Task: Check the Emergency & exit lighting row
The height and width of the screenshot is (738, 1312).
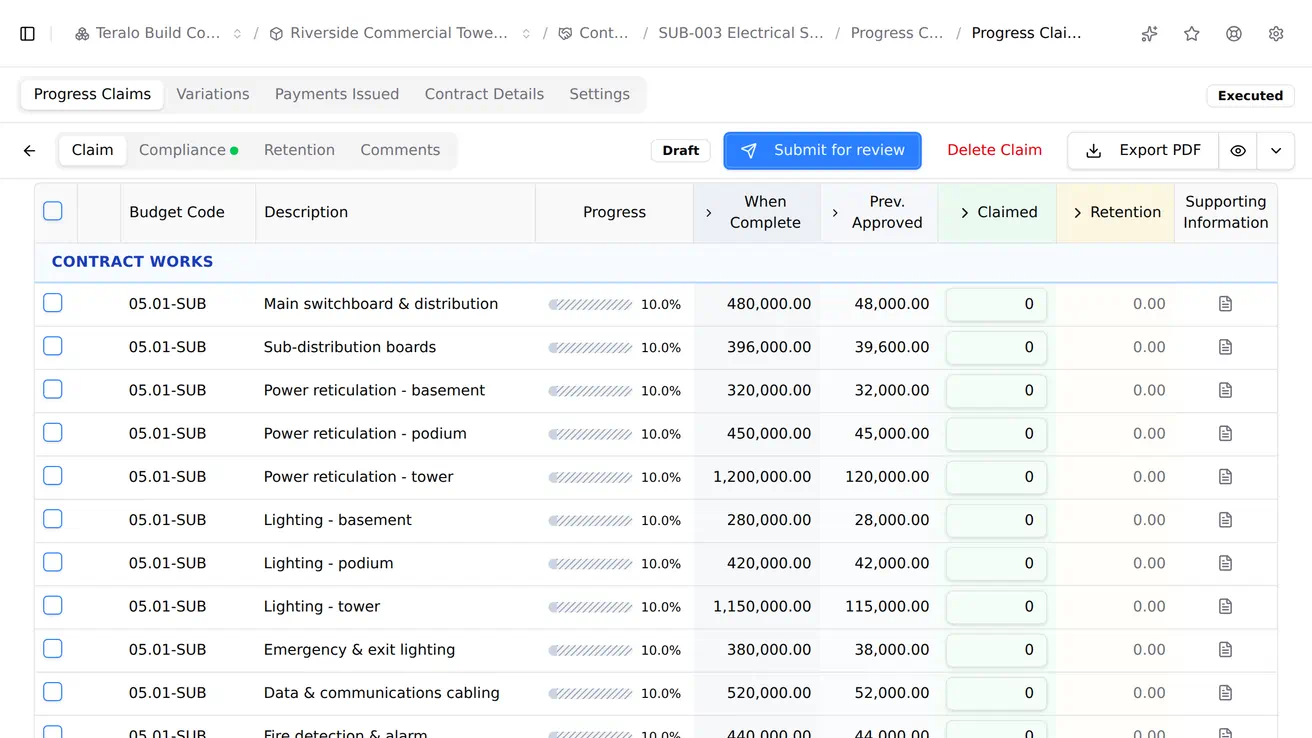Action: pyautogui.click(x=53, y=649)
